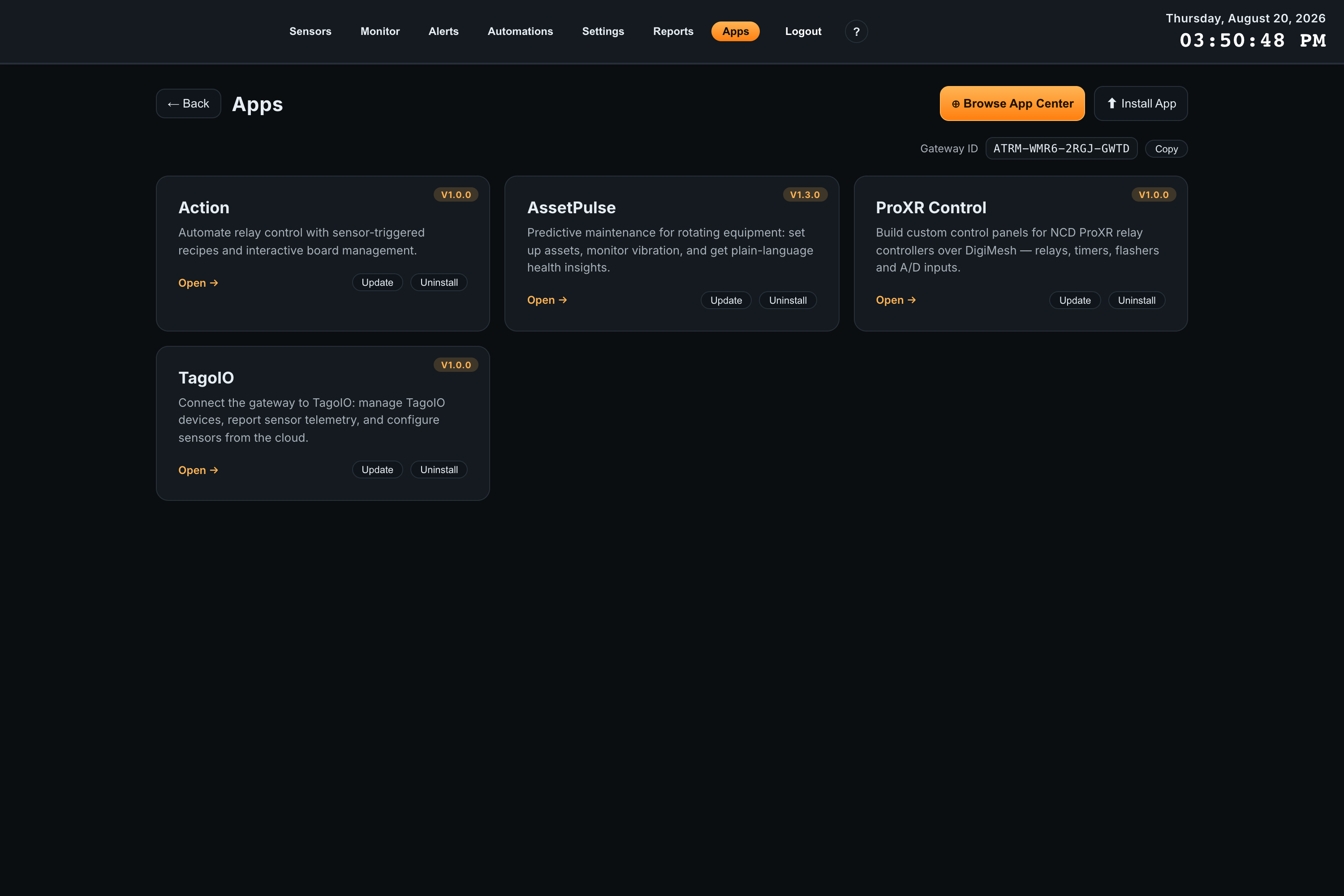This screenshot has width=1344, height=896.
Task: Open Automations in the top navigation
Action: click(x=520, y=31)
